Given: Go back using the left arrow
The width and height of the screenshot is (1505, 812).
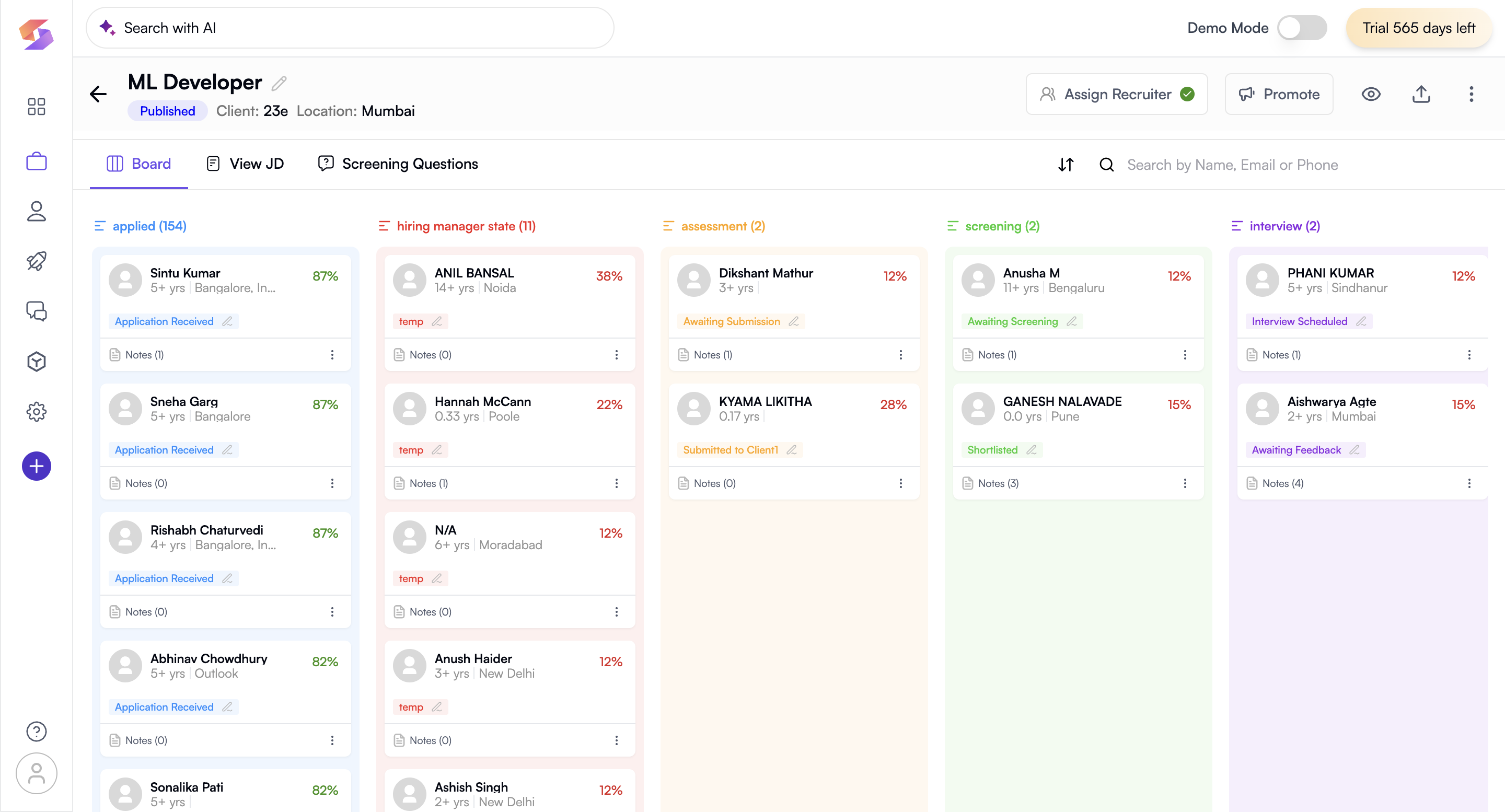Looking at the screenshot, I should click(98, 94).
